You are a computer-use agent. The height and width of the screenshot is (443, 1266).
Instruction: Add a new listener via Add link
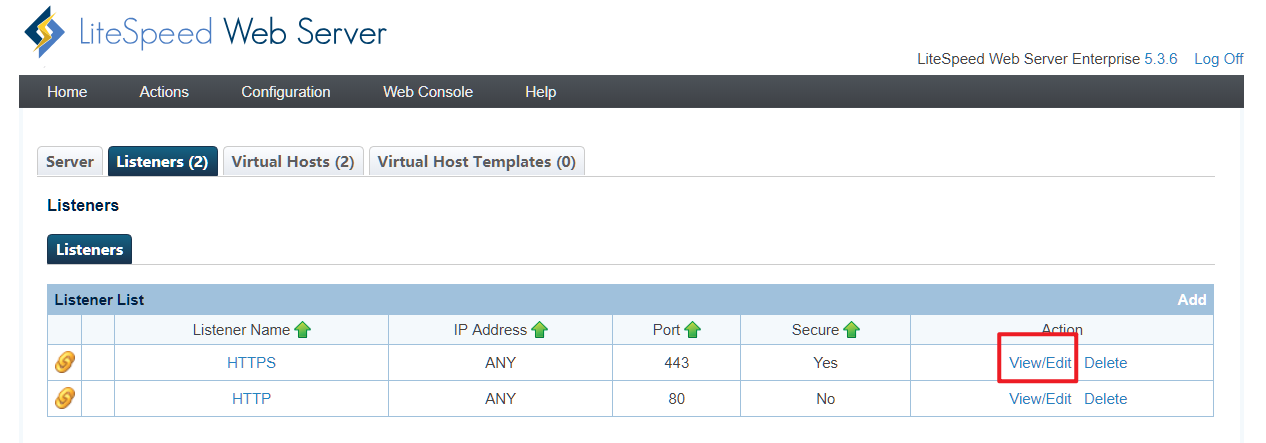click(1191, 300)
